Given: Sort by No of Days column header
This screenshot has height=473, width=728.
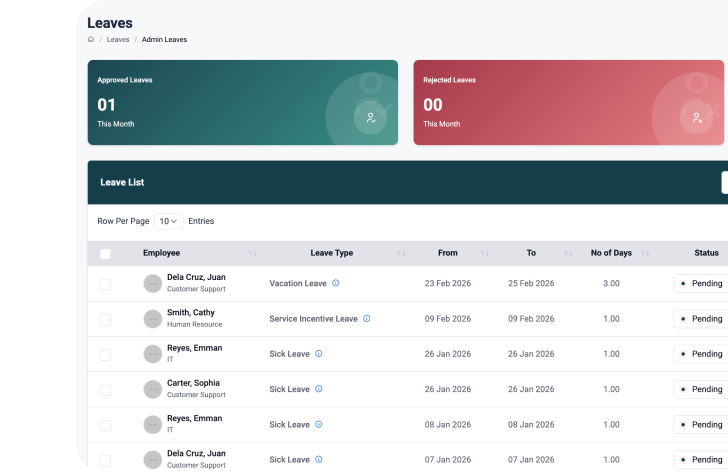Looking at the screenshot, I should (x=611, y=253).
